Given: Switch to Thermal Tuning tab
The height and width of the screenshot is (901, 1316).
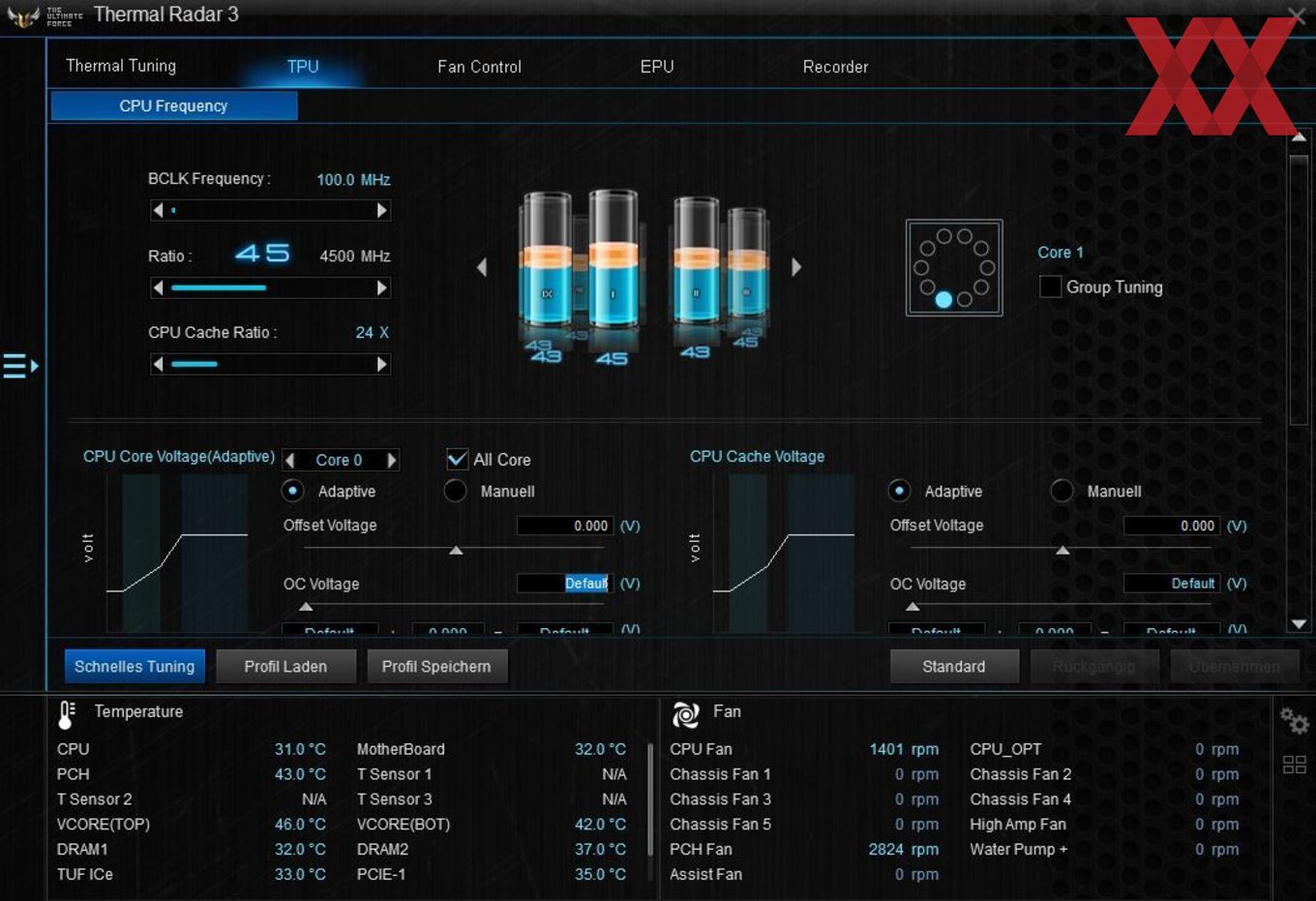Looking at the screenshot, I should [121, 66].
